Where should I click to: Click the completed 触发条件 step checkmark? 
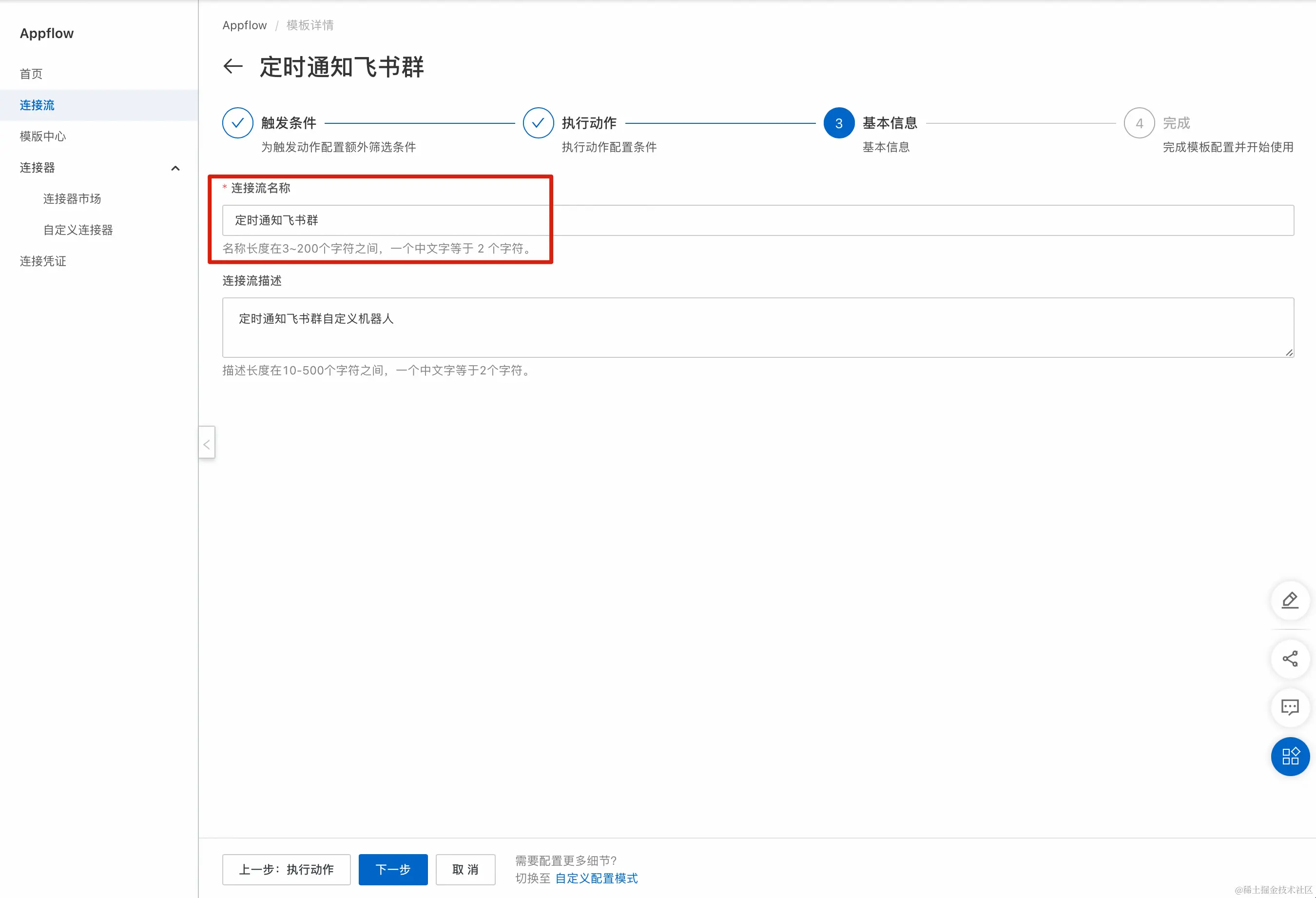pyautogui.click(x=237, y=123)
